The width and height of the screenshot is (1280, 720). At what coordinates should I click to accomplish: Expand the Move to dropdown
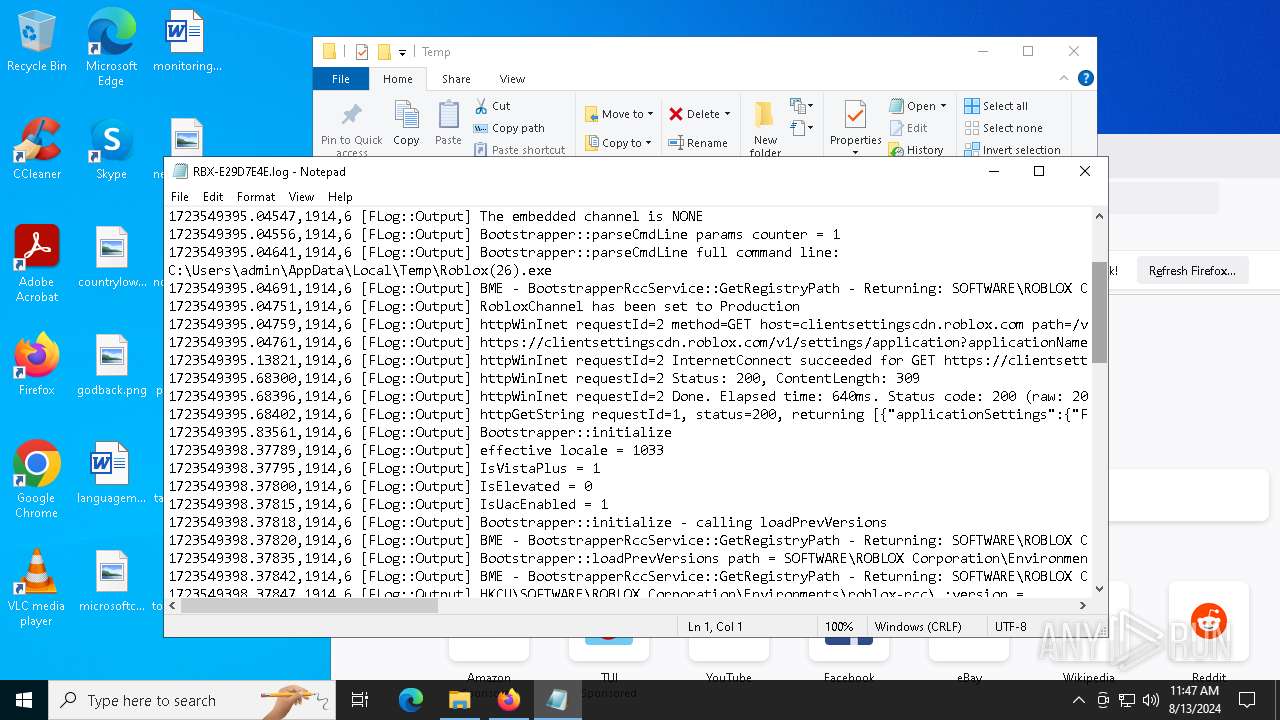[650, 114]
